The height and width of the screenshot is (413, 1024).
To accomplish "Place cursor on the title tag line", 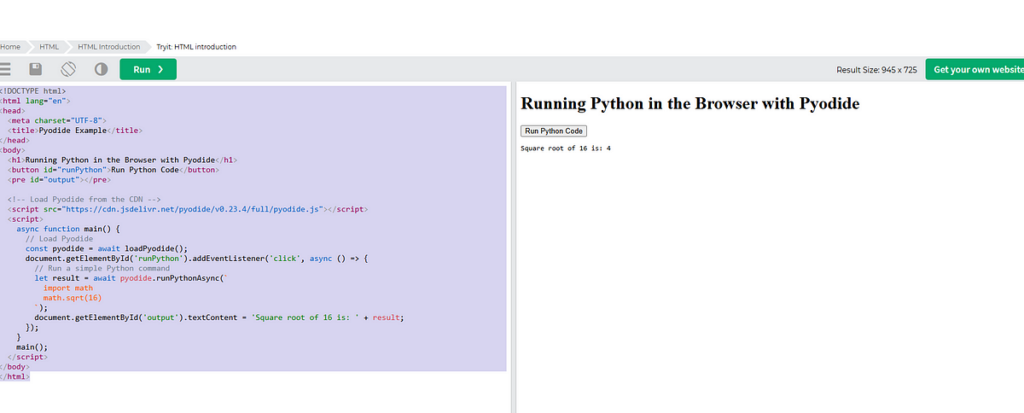I will coord(75,130).
